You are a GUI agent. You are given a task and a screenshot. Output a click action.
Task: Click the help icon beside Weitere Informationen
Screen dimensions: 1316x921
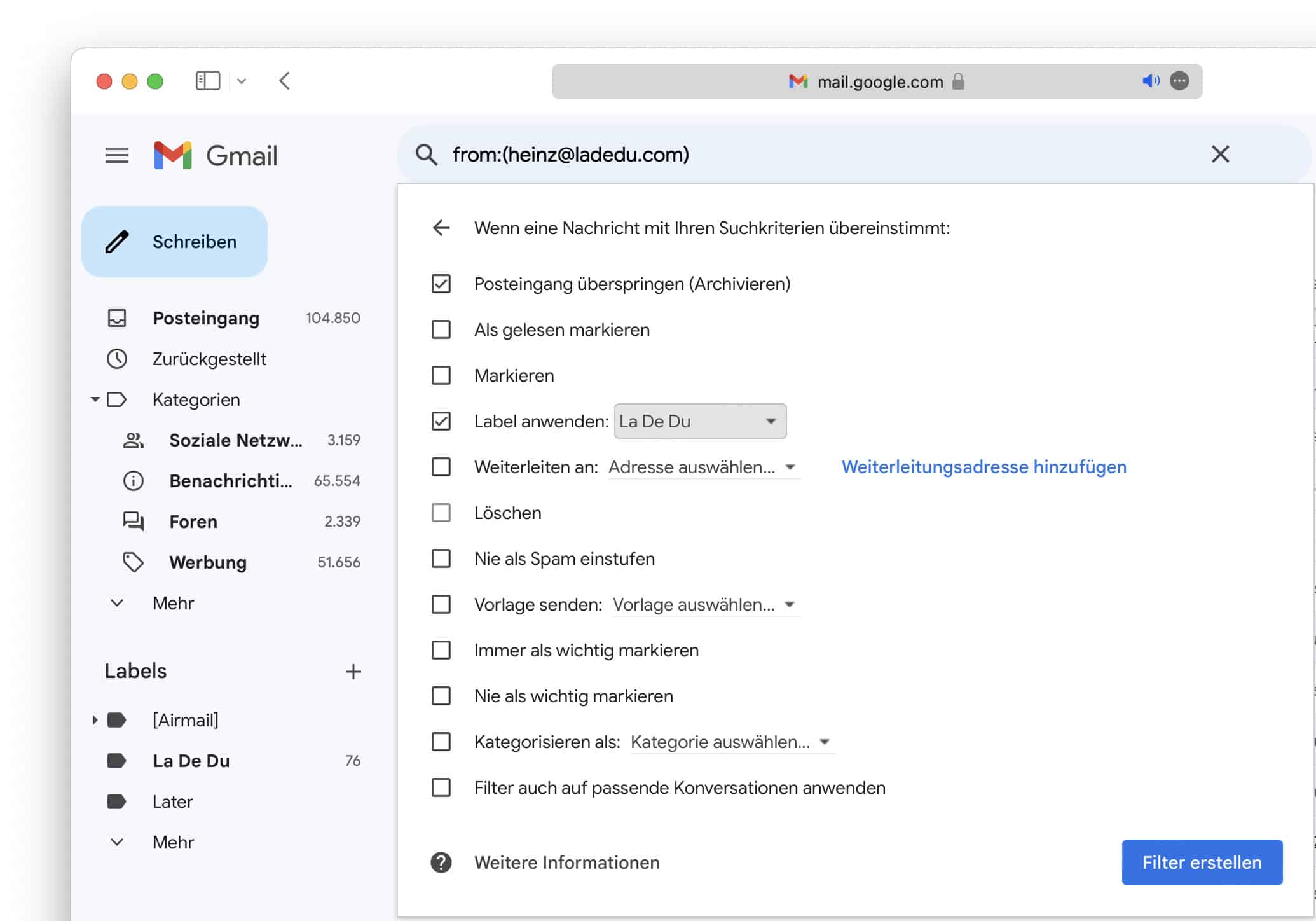[441, 862]
